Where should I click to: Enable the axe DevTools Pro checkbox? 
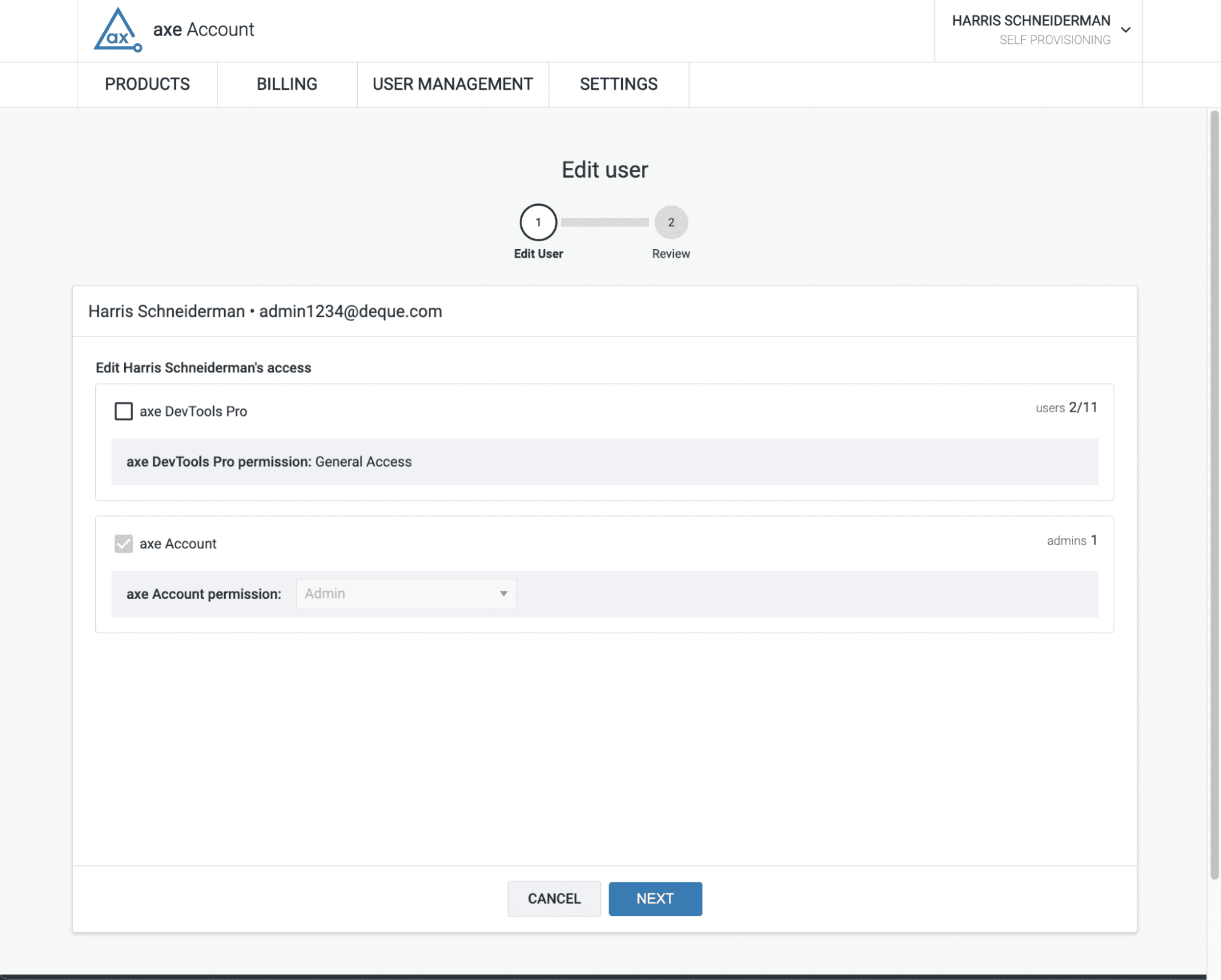(124, 411)
